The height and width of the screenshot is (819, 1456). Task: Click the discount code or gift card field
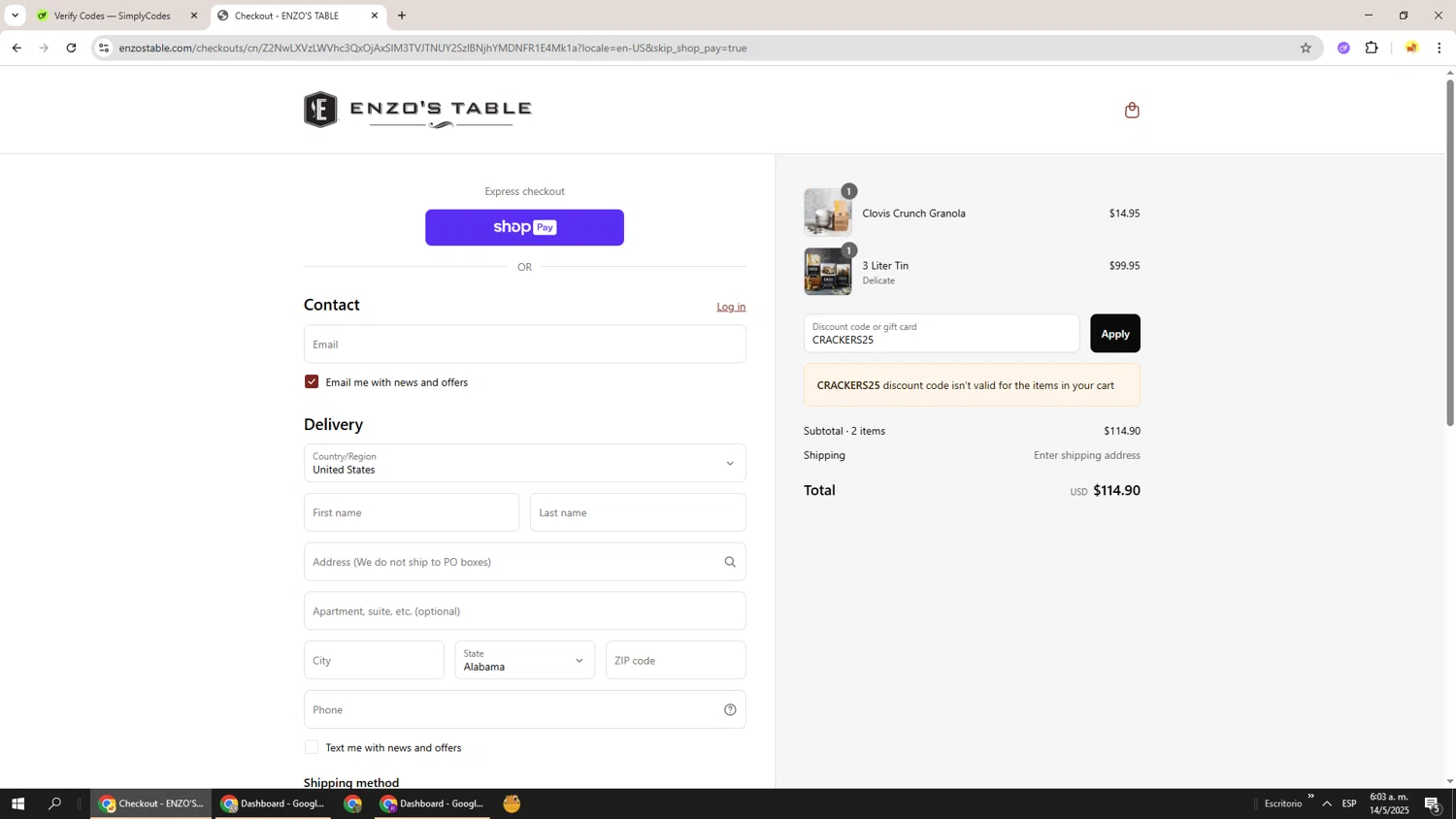(941, 333)
